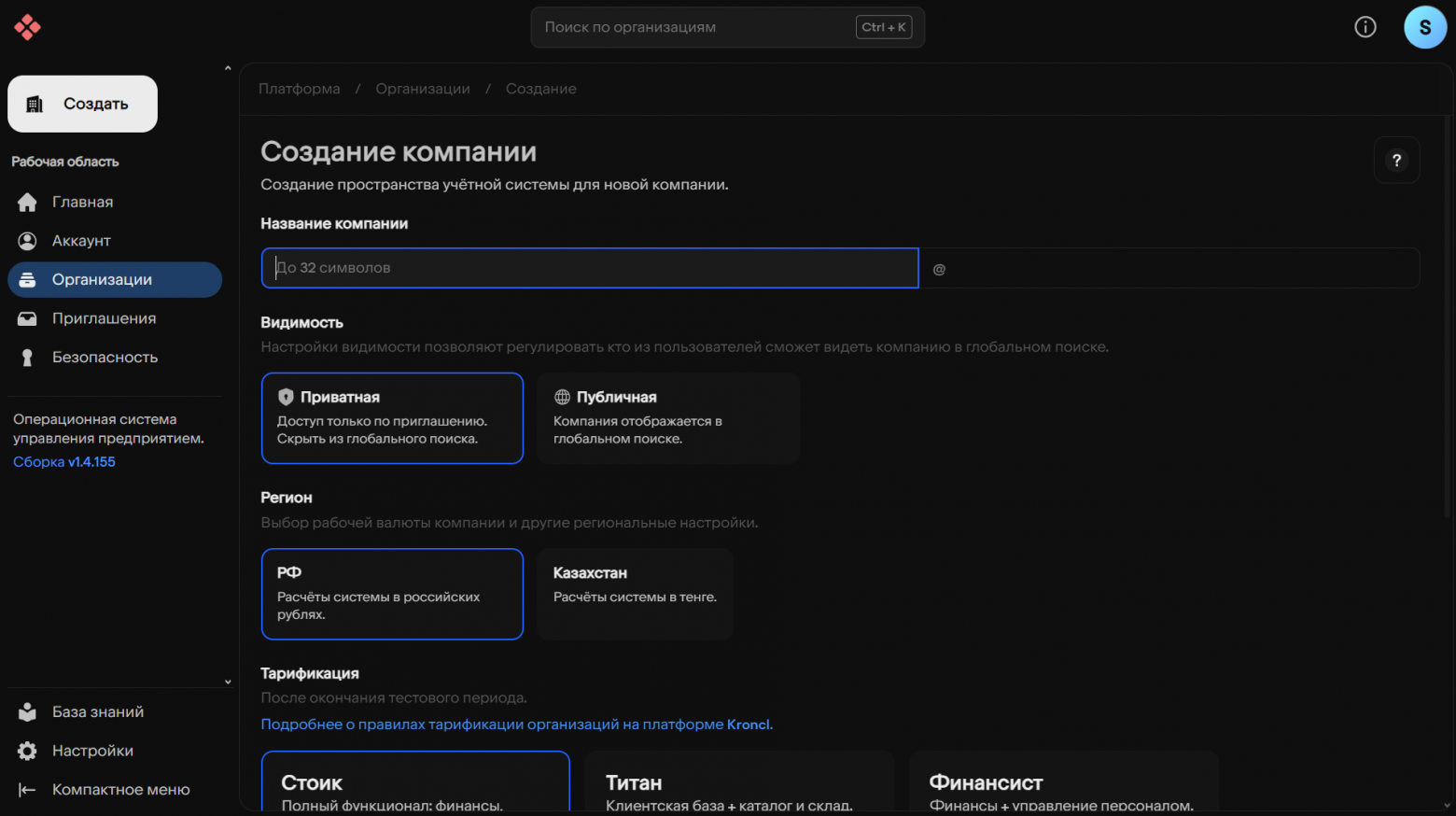Go to Платформа breadcrumb
Image resolution: width=1456 pixels, height=816 pixels.
coord(299,89)
